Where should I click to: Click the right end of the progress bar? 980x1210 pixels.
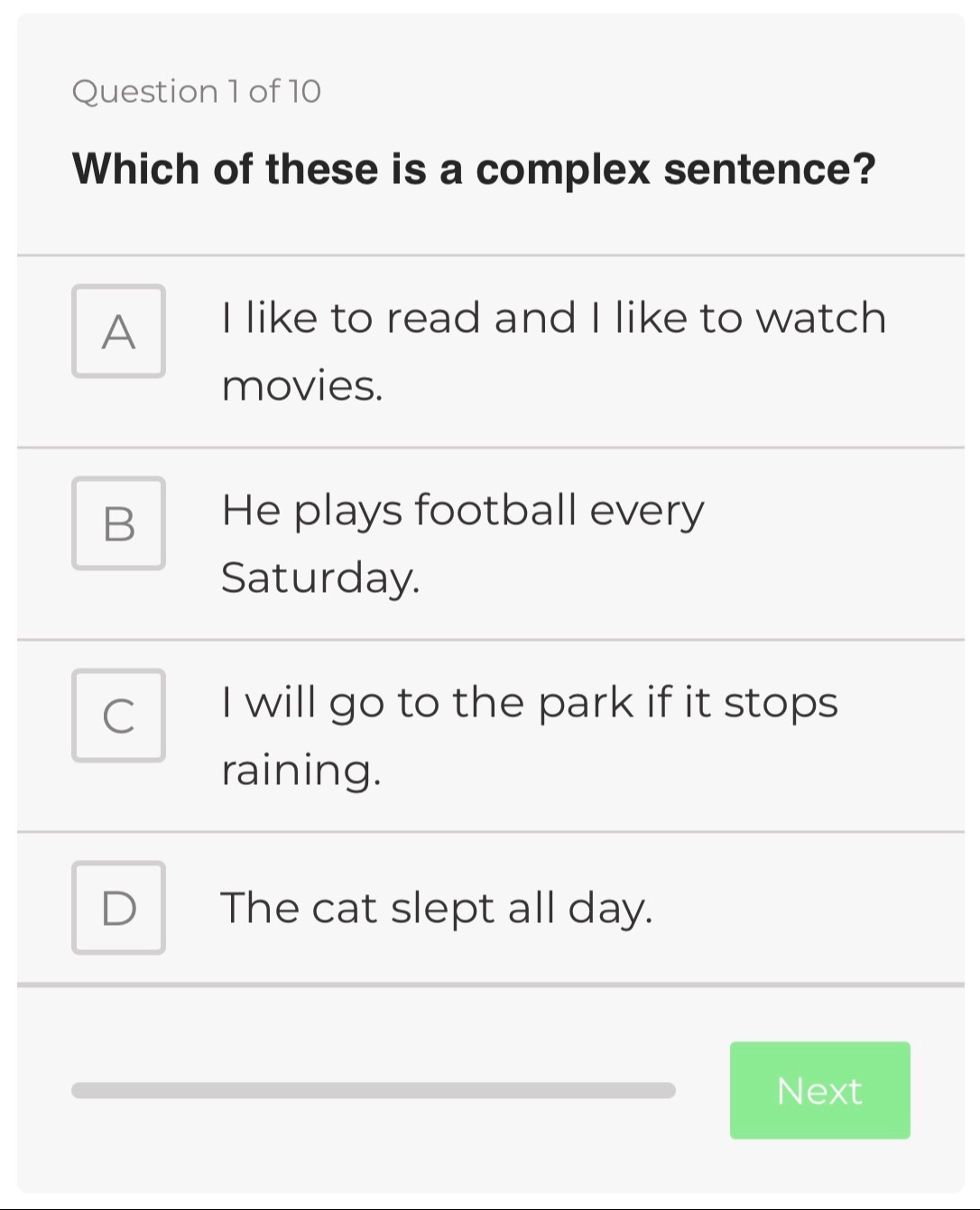pyautogui.click(x=666, y=1090)
